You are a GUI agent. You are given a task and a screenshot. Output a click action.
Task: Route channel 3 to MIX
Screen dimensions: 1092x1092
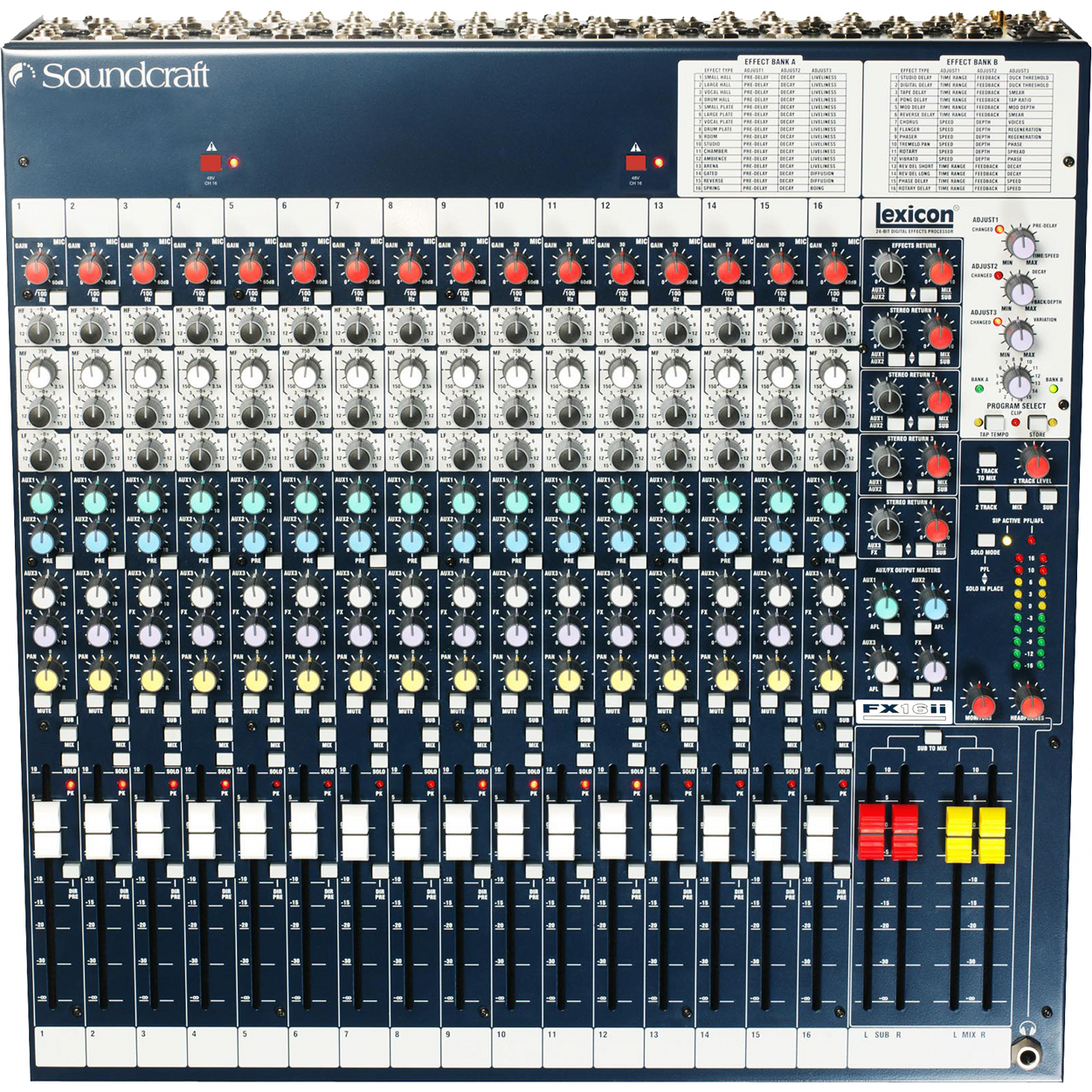172,734
